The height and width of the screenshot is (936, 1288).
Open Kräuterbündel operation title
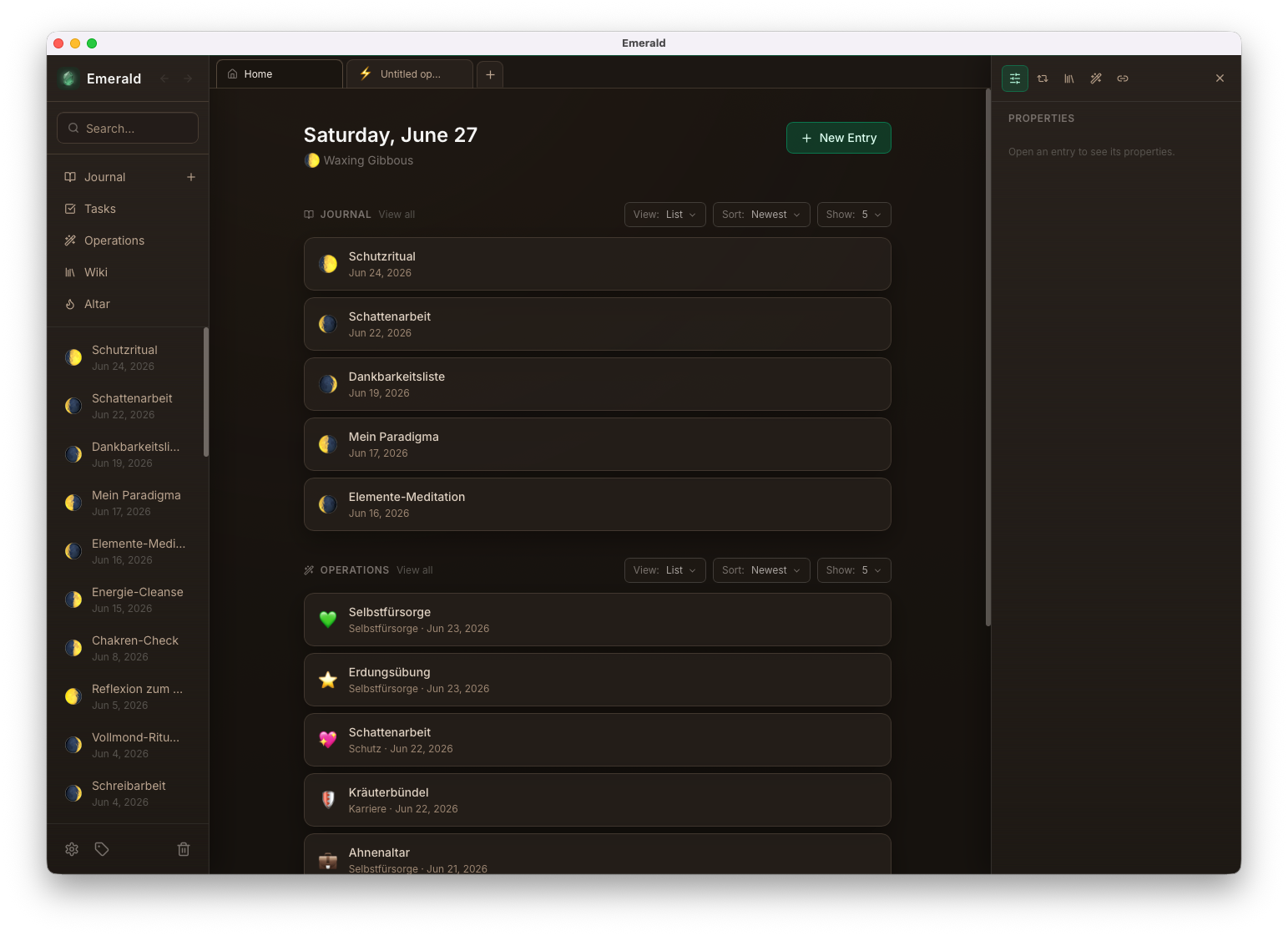pos(389,792)
